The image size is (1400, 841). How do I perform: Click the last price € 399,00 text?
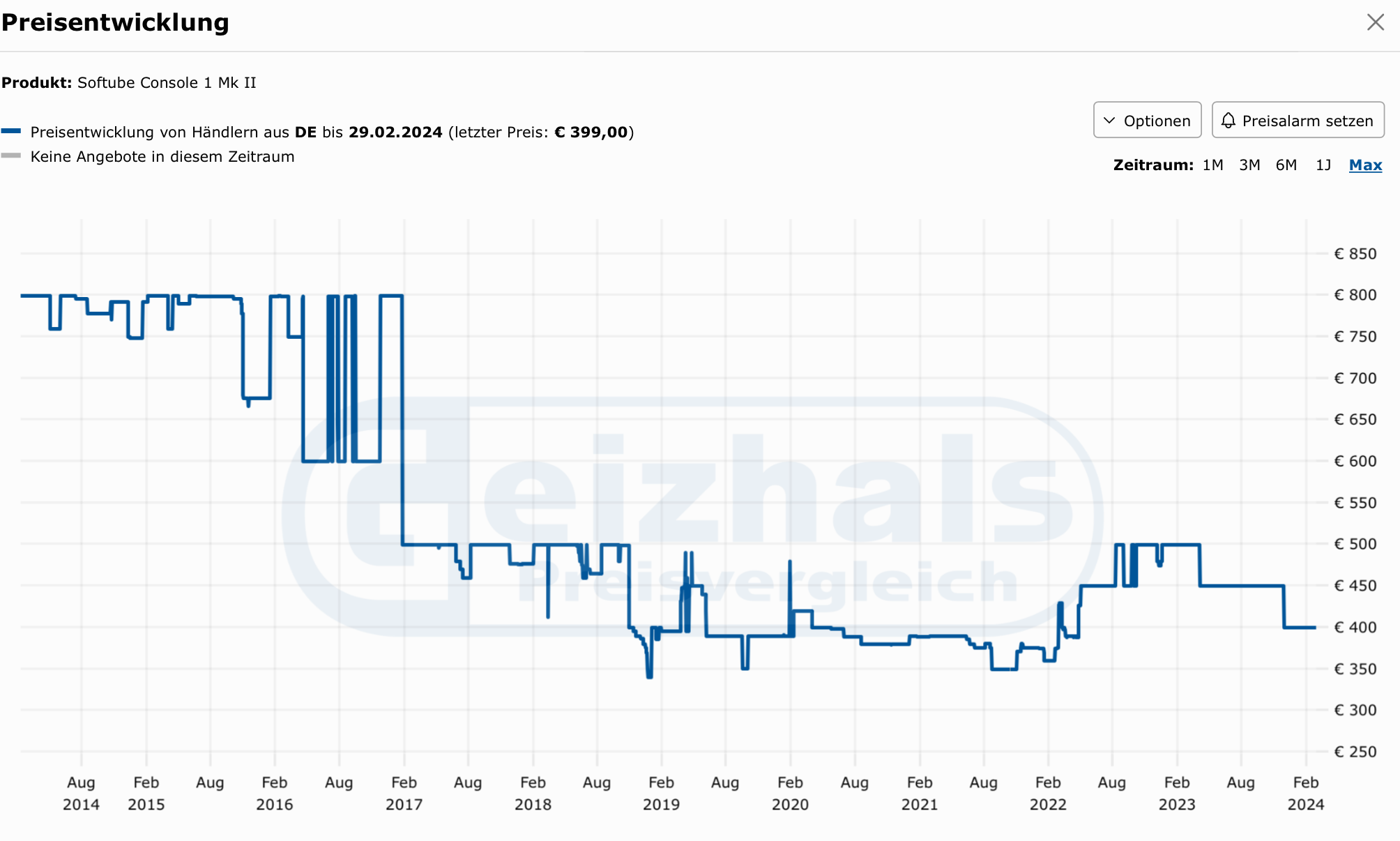pyautogui.click(x=591, y=132)
